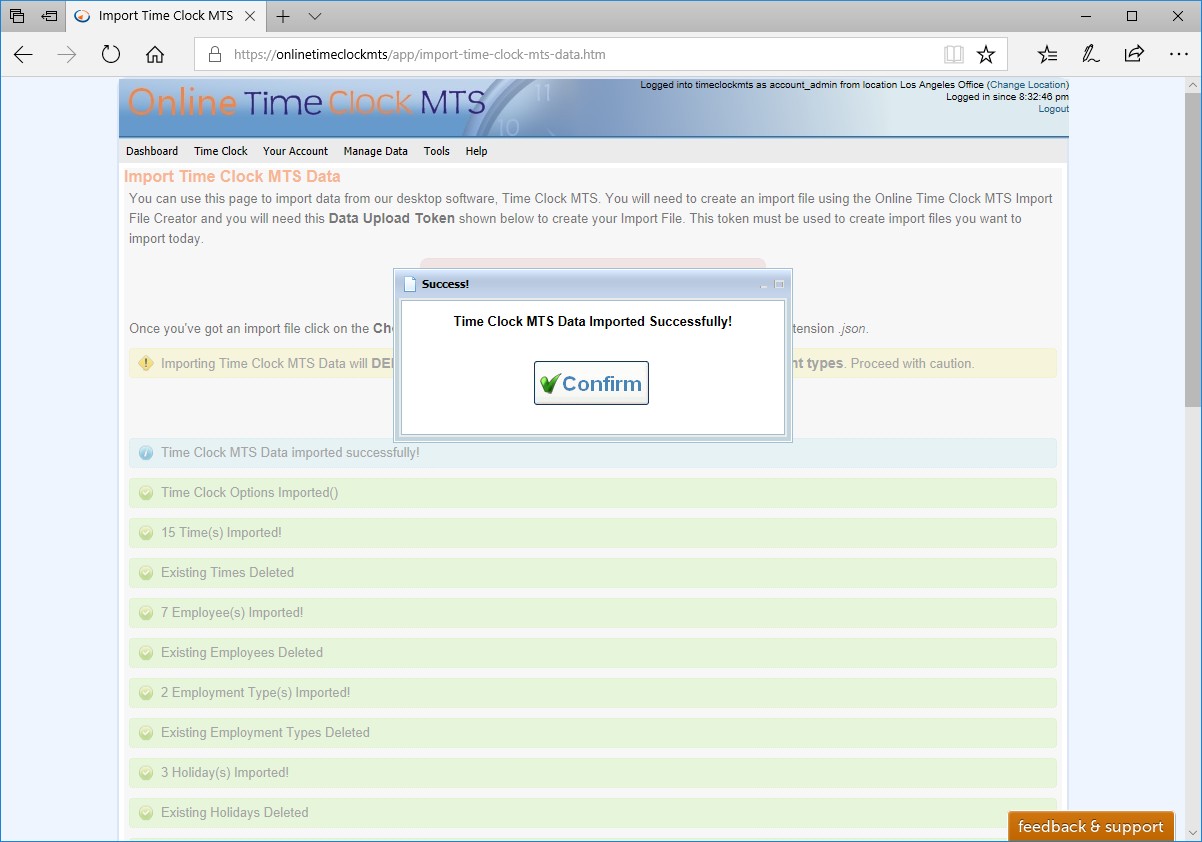Minimize the Success dialog

tap(765, 285)
